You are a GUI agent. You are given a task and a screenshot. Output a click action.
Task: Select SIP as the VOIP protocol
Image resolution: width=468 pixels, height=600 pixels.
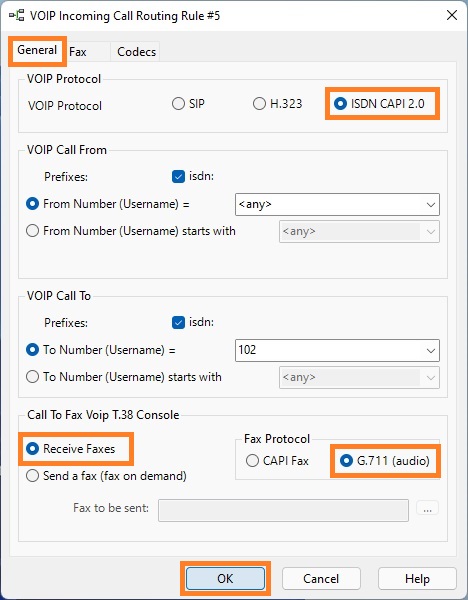click(x=188, y=104)
